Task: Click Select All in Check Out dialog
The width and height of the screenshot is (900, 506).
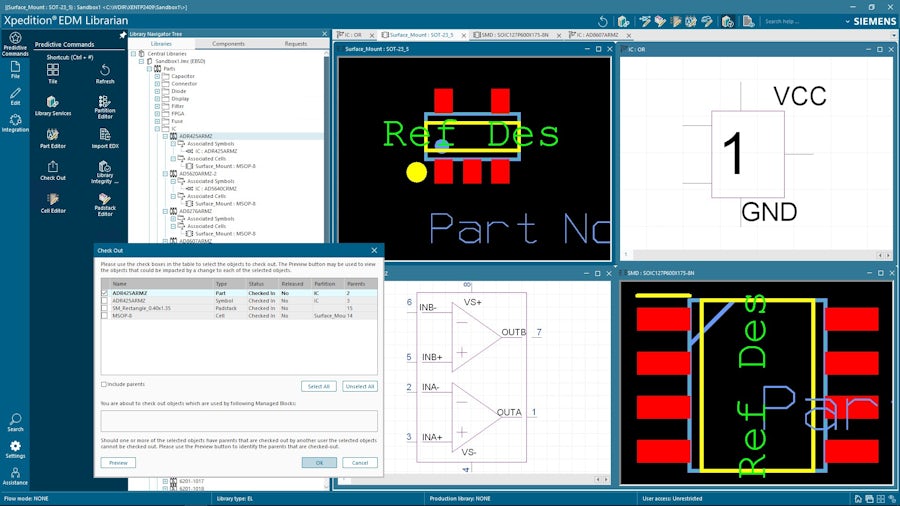Action: [x=319, y=386]
